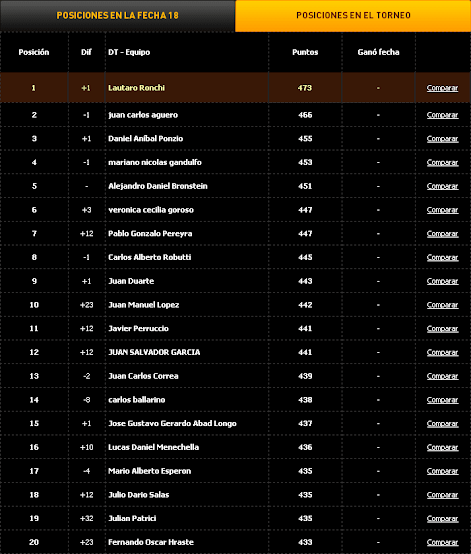The height and width of the screenshot is (554, 471).
Task: Compare with Mario Alberto Esperon
Action: click(442, 471)
